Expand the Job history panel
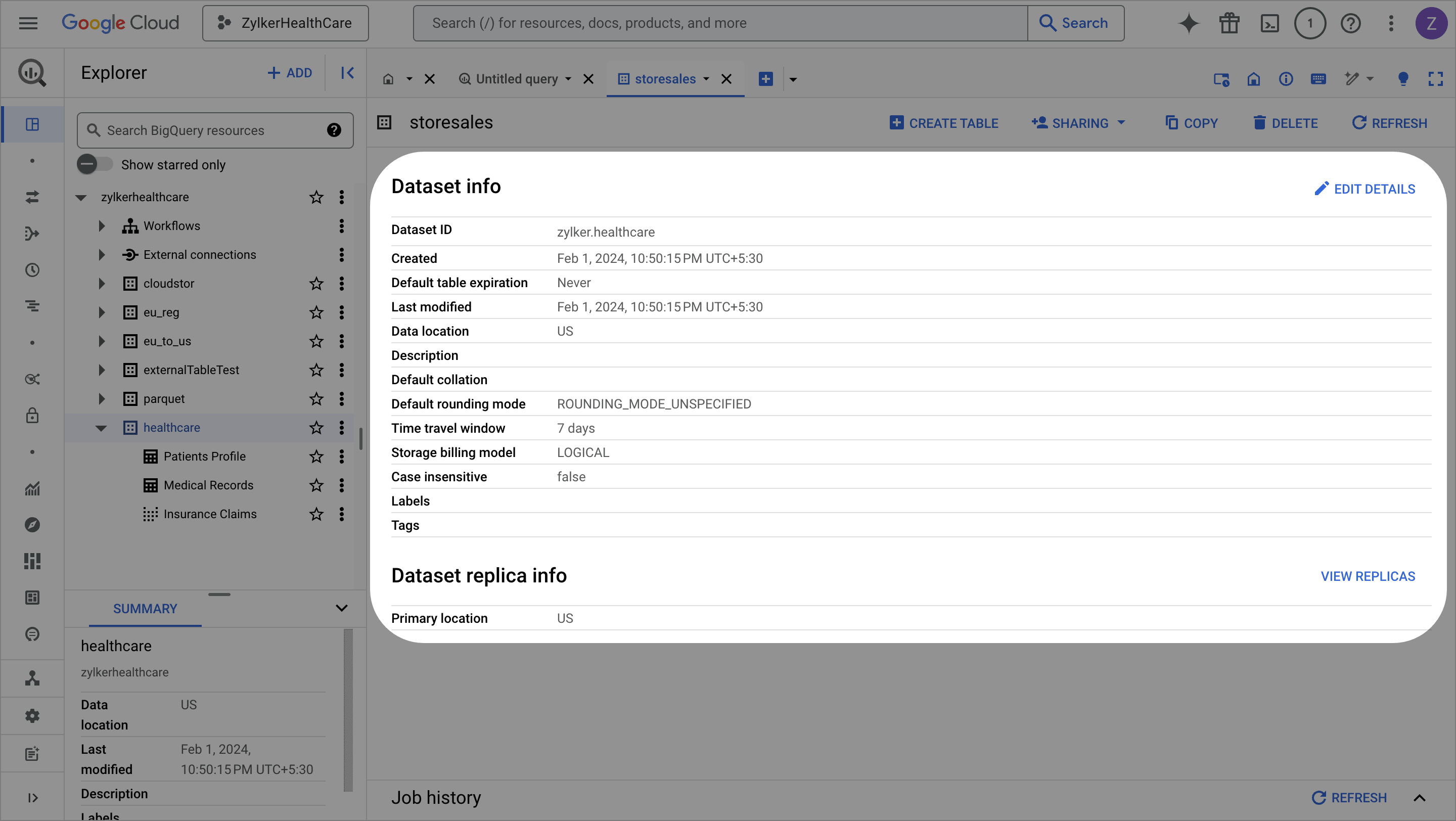This screenshot has width=1456, height=821. point(1419,798)
